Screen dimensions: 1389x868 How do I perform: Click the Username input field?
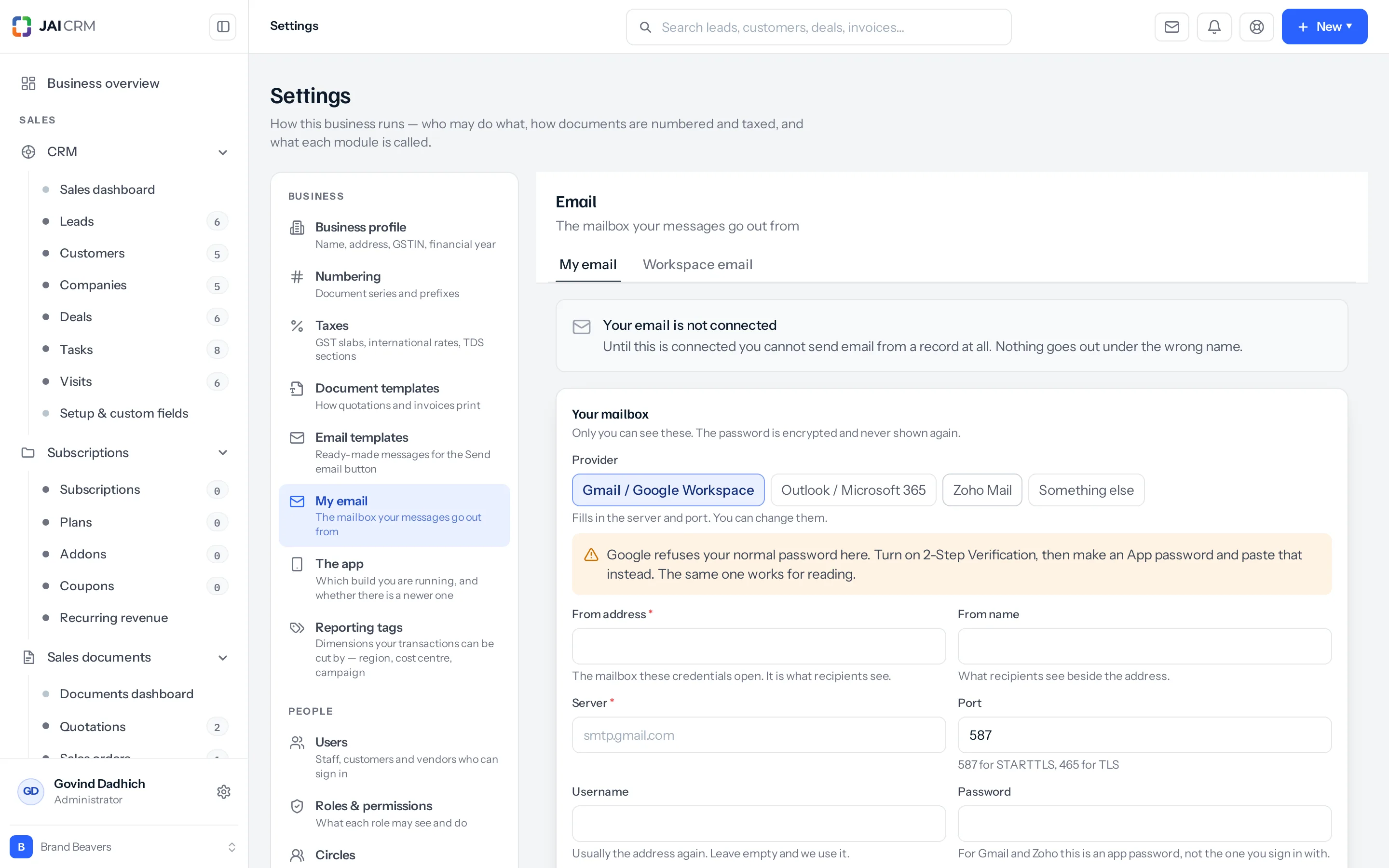(x=759, y=823)
